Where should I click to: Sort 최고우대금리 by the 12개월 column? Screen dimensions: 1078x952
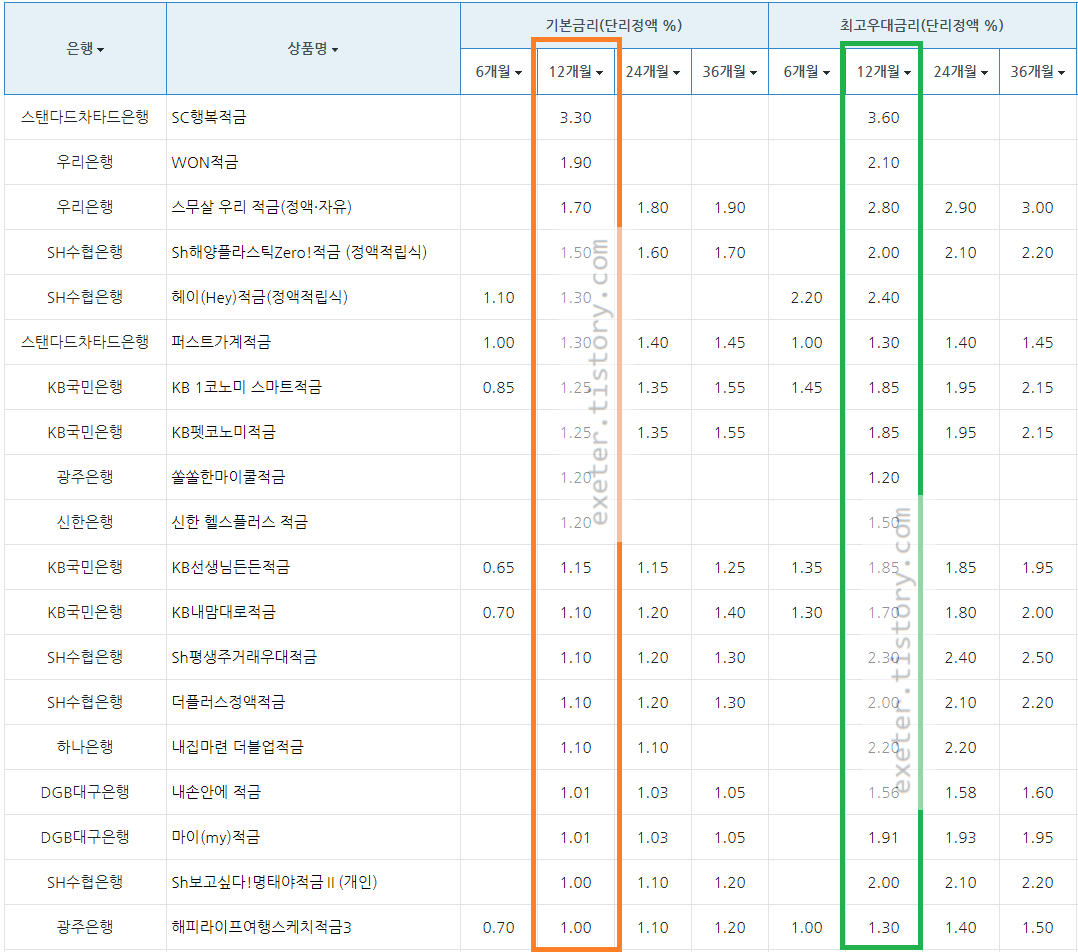pos(883,71)
